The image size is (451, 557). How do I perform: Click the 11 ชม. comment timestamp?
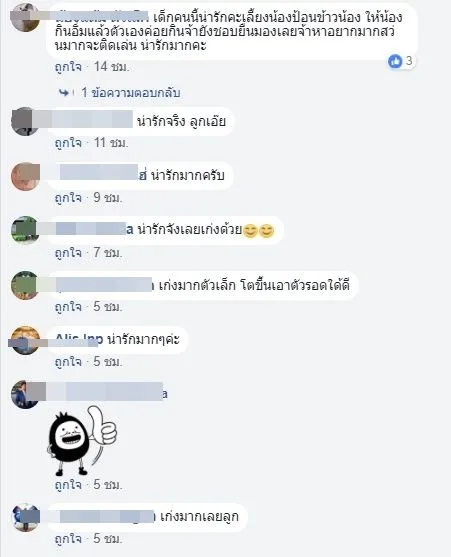[111, 143]
